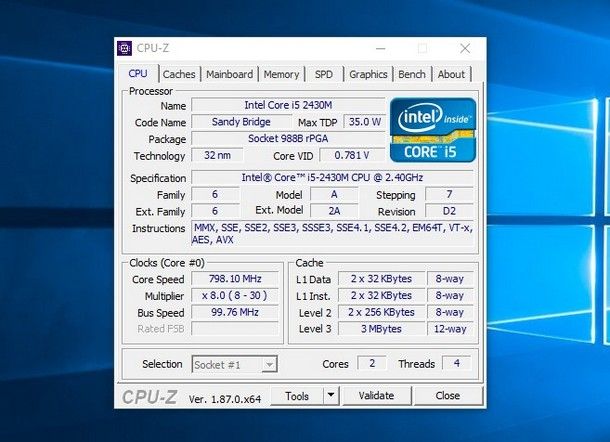This screenshot has width=610, height=442.
Task: Show the About tab
Action: (x=451, y=74)
